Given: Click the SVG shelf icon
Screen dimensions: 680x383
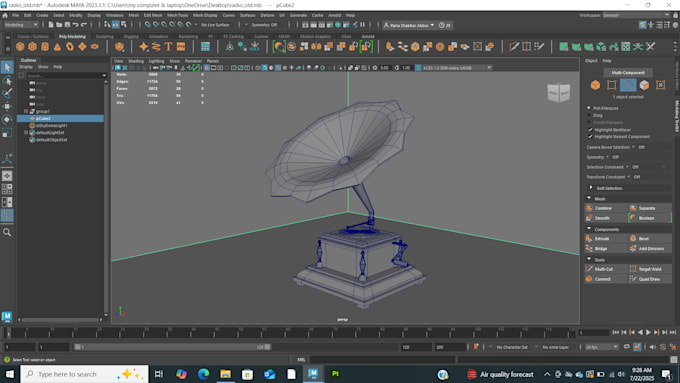Looking at the screenshot, I should pyautogui.click(x=181, y=46).
